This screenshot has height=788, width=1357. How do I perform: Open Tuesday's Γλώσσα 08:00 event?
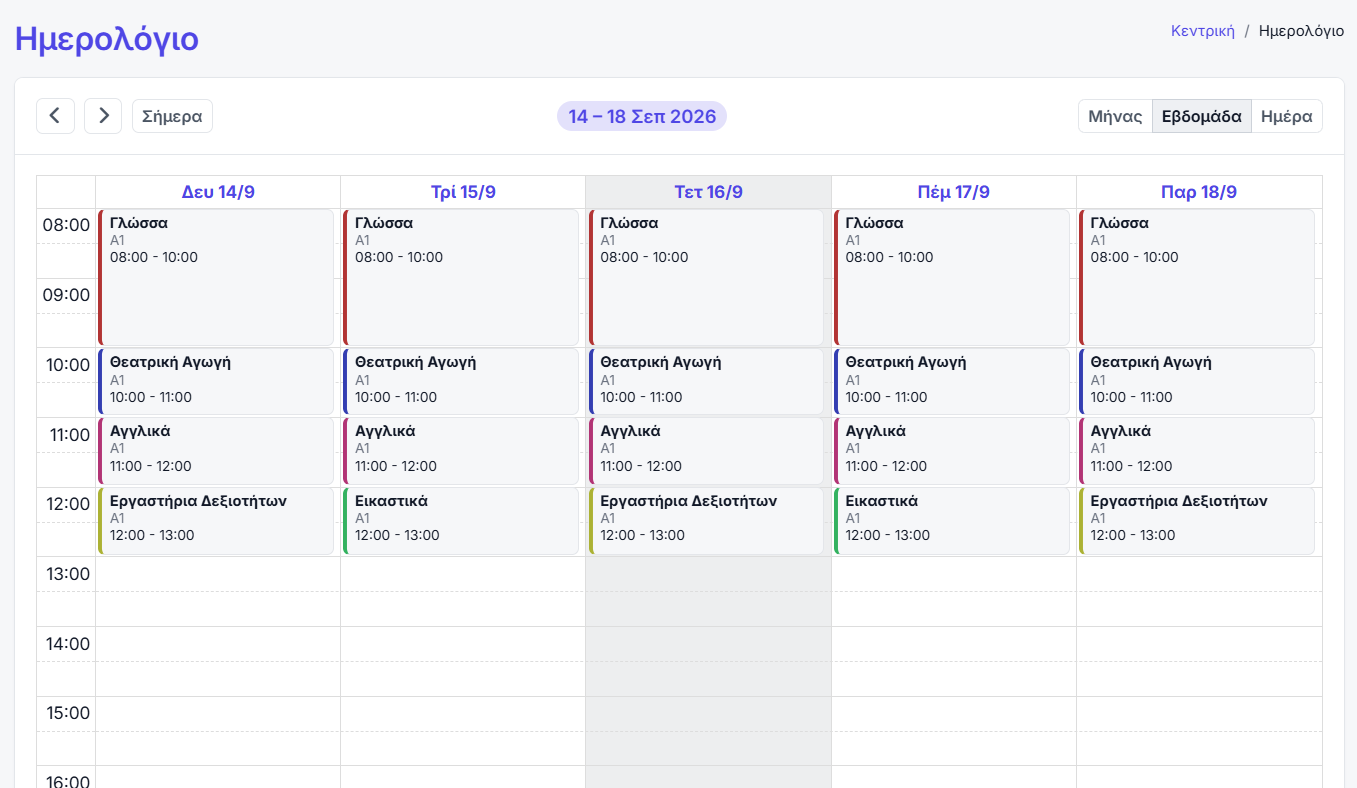(461, 278)
